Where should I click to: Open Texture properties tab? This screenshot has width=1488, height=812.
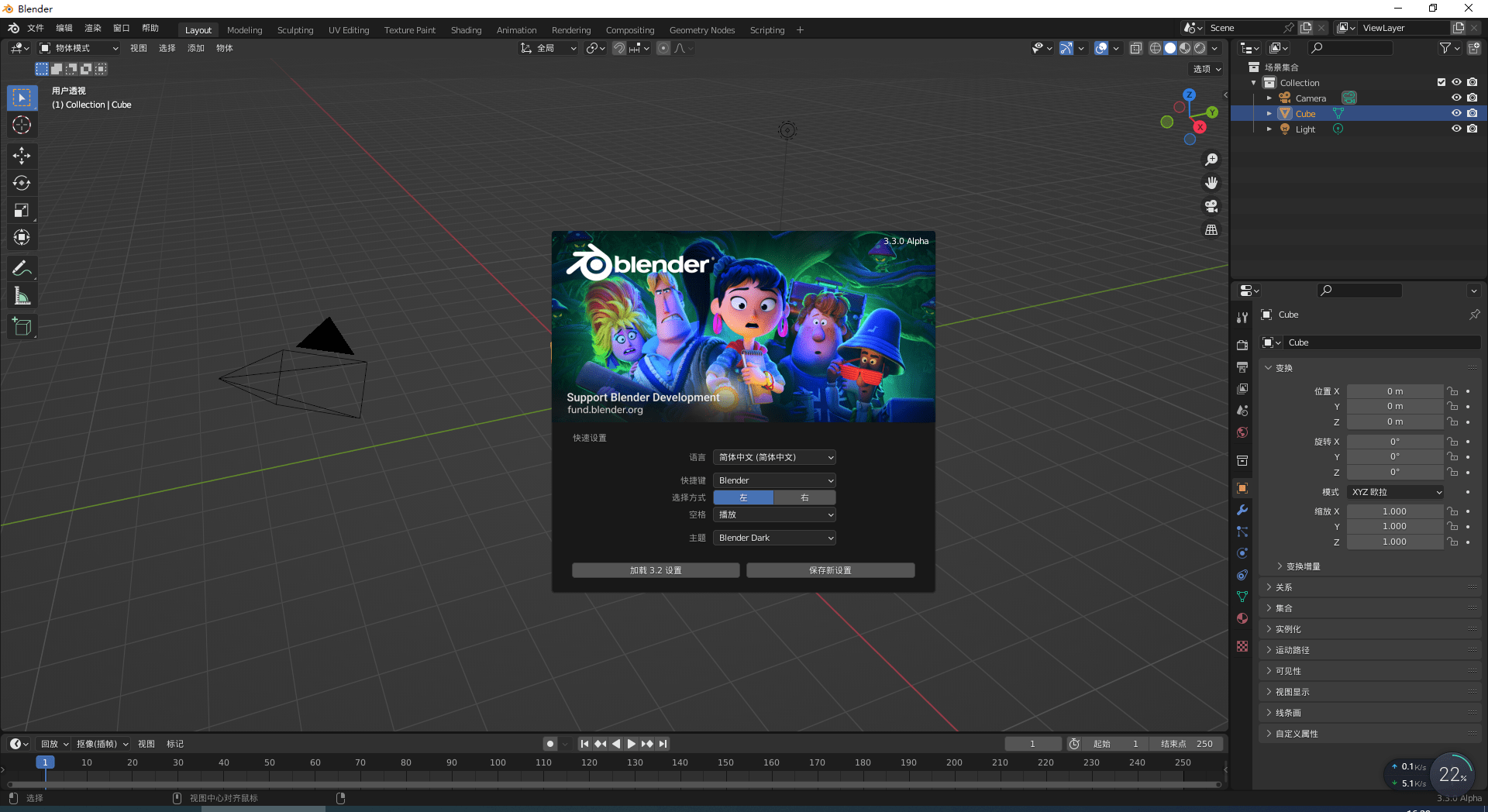pyautogui.click(x=1242, y=646)
